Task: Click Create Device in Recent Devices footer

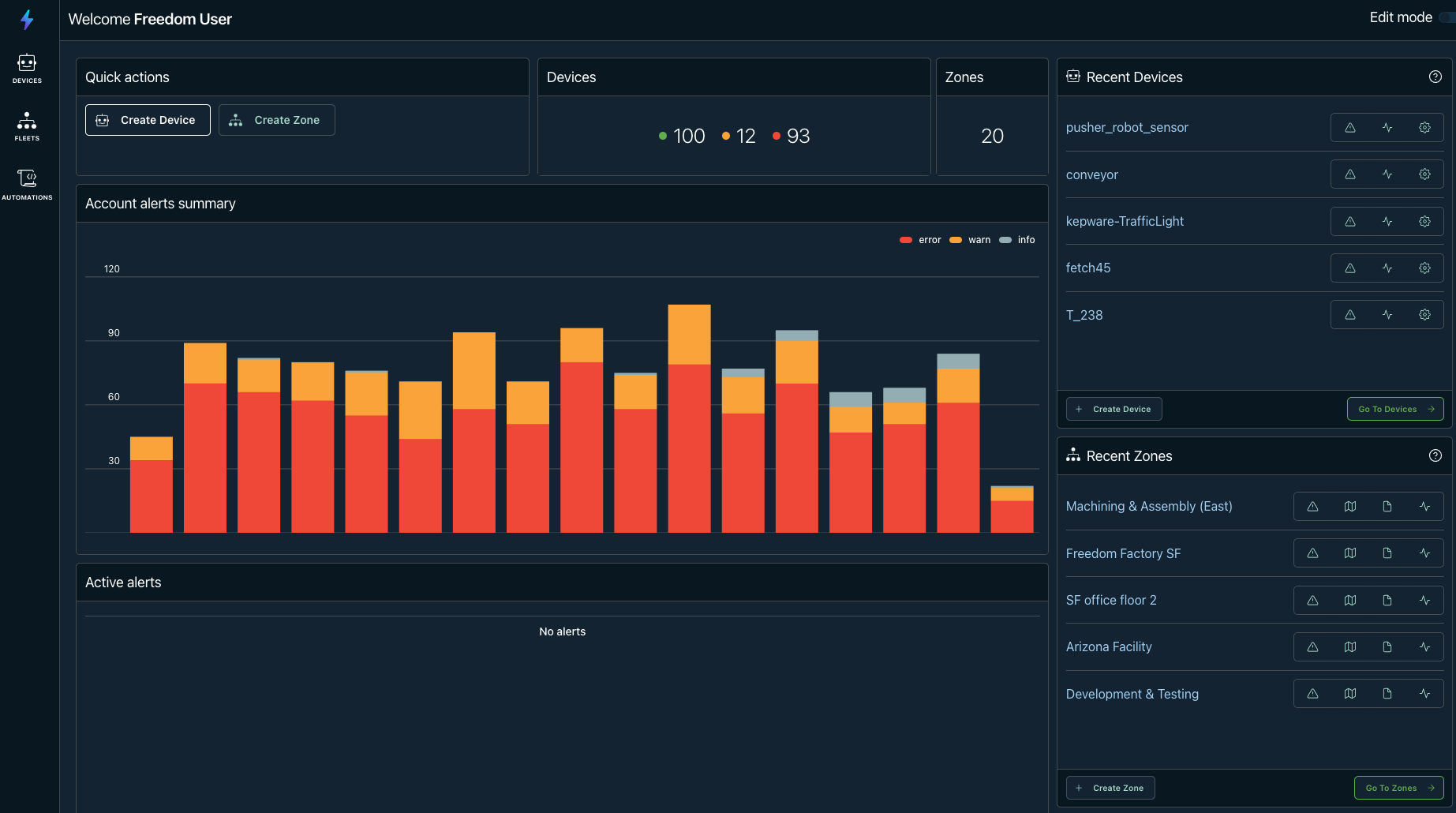Action: click(x=1114, y=409)
